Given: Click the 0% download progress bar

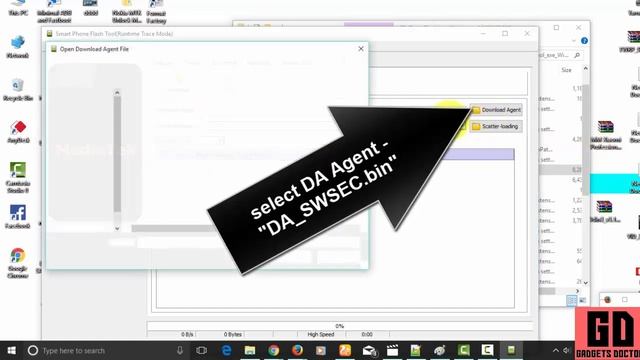Looking at the screenshot, I should point(340,326).
